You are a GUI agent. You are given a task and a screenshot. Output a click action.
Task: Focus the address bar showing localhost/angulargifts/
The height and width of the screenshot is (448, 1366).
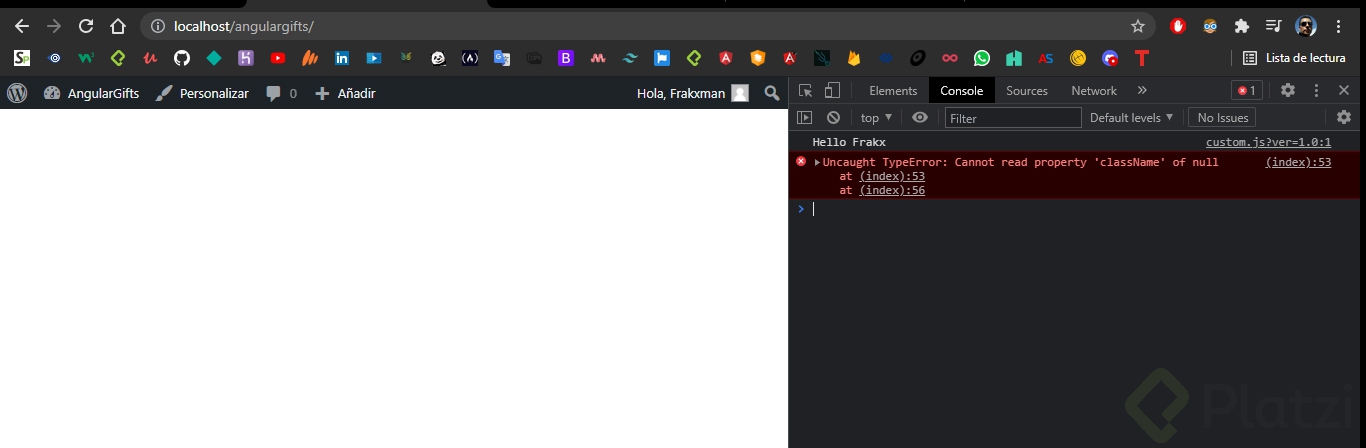pos(650,26)
